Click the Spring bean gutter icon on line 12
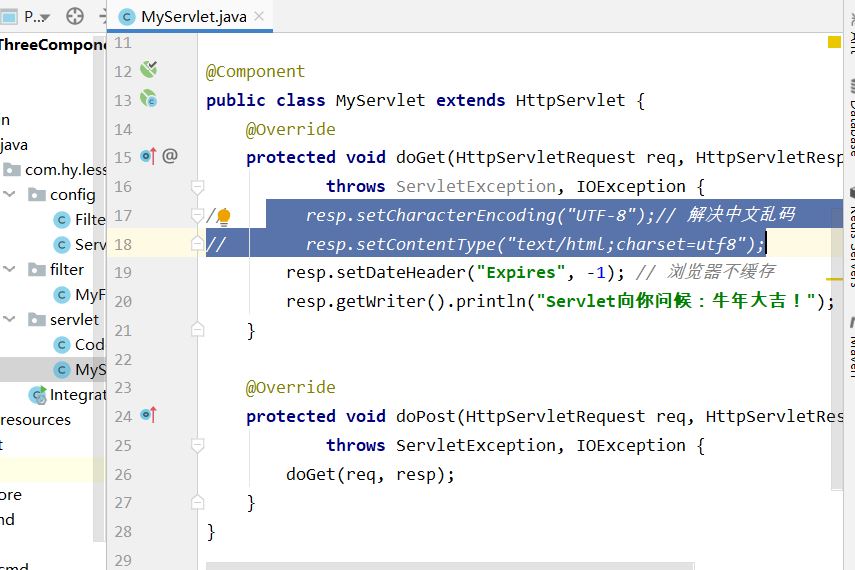Image resolution: width=855 pixels, height=570 pixels. point(149,69)
